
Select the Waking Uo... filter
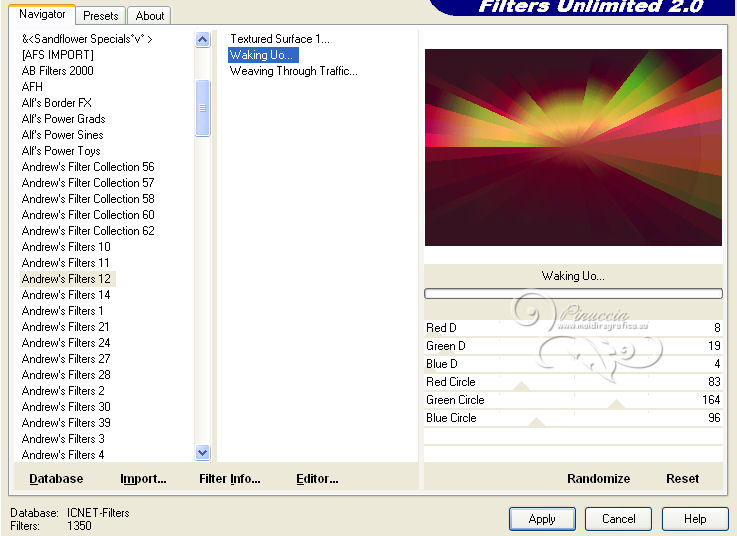(x=263, y=55)
